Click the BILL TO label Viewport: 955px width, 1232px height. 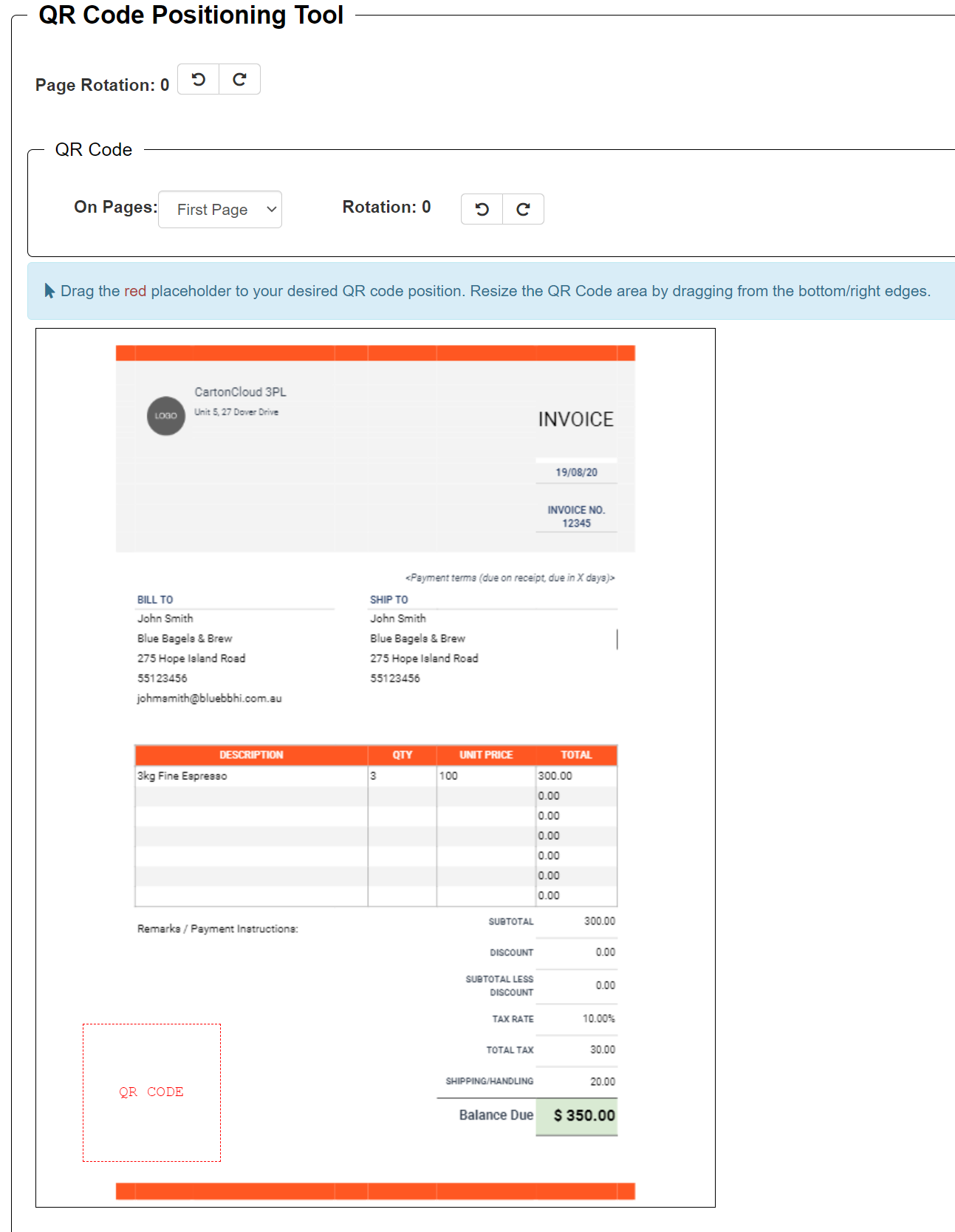(x=155, y=600)
